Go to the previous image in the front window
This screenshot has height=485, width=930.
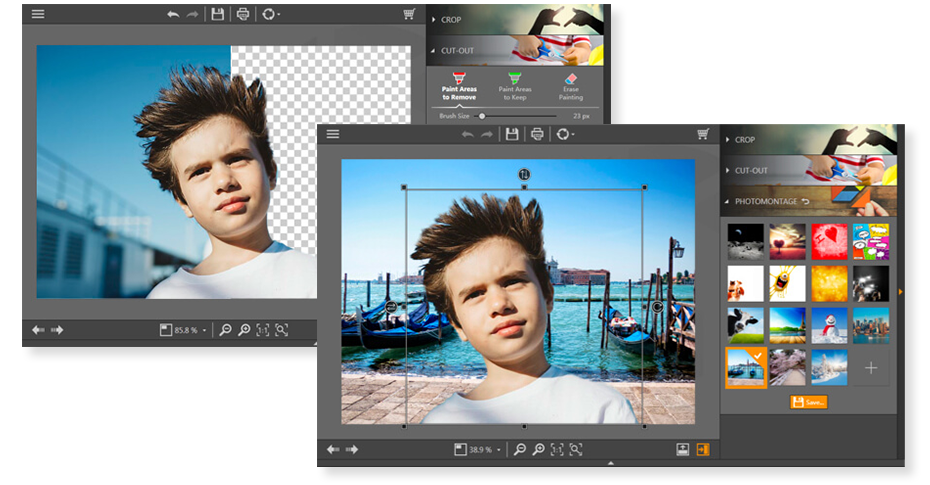[x=333, y=449]
